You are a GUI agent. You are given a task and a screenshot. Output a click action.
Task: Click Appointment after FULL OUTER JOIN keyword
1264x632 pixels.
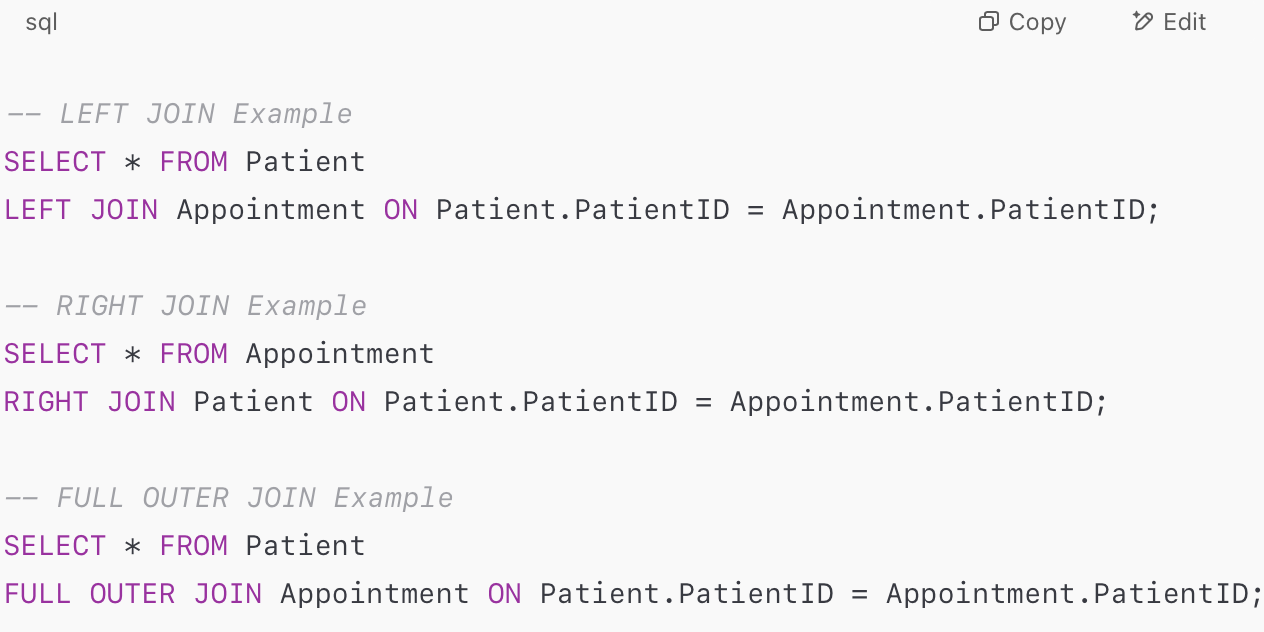point(375,594)
